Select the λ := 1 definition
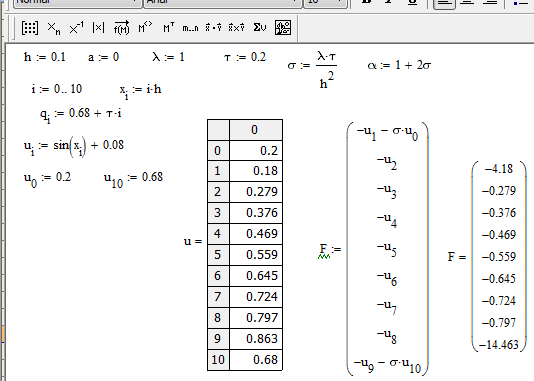The height and width of the screenshot is (381, 534). pyautogui.click(x=168, y=57)
